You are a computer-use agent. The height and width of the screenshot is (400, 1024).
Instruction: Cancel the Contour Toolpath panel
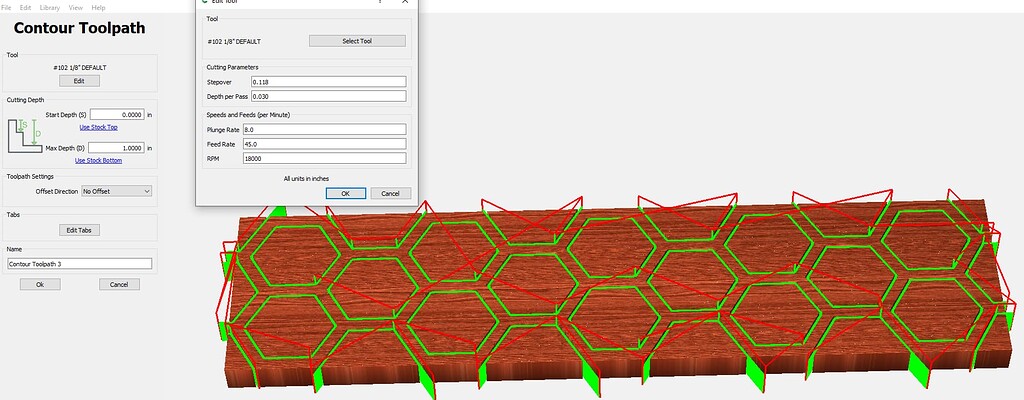click(119, 284)
